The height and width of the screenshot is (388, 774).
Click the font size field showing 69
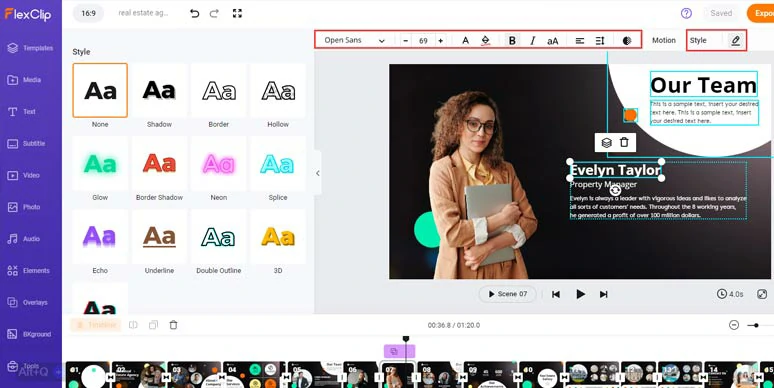coord(423,41)
